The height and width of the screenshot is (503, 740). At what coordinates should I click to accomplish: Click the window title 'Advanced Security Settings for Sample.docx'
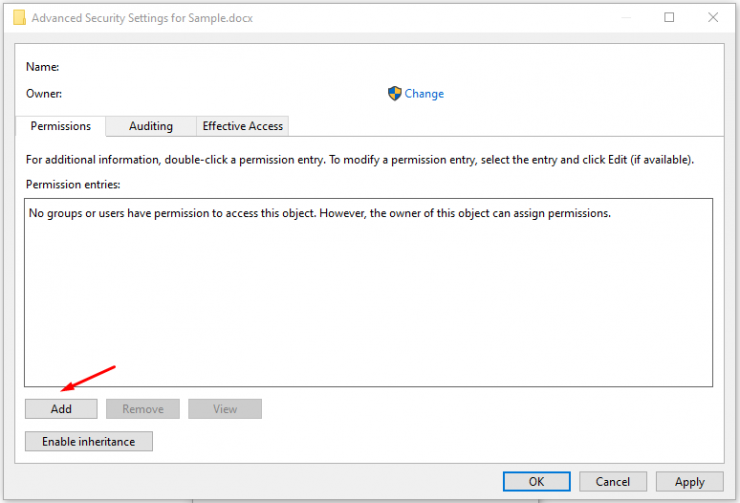pyautogui.click(x=142, y=18)
